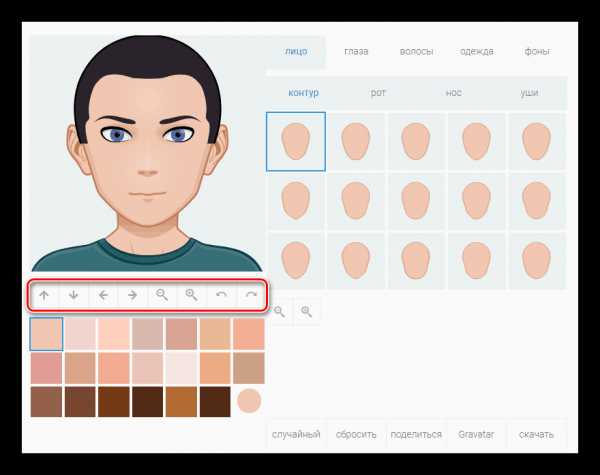Screen dimensions: 600x475
Task: Click the redo curved arrow icon
Action: point(251,295)
